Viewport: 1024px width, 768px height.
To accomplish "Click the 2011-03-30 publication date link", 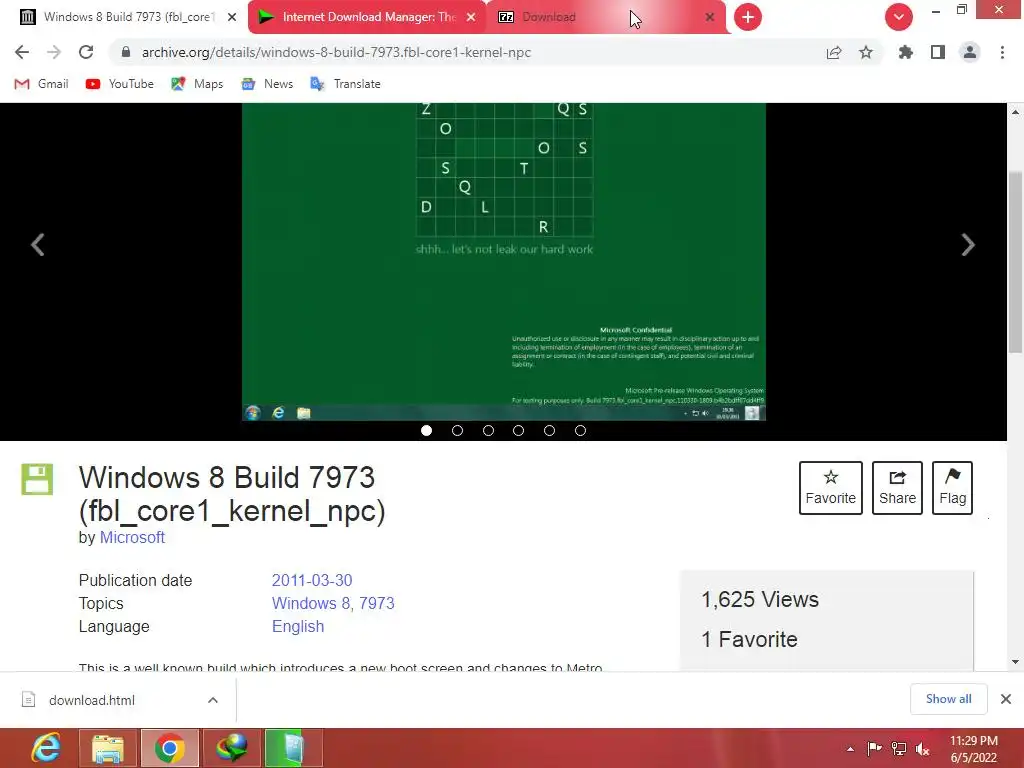I will pyautogui.click(x=312, y=580).
